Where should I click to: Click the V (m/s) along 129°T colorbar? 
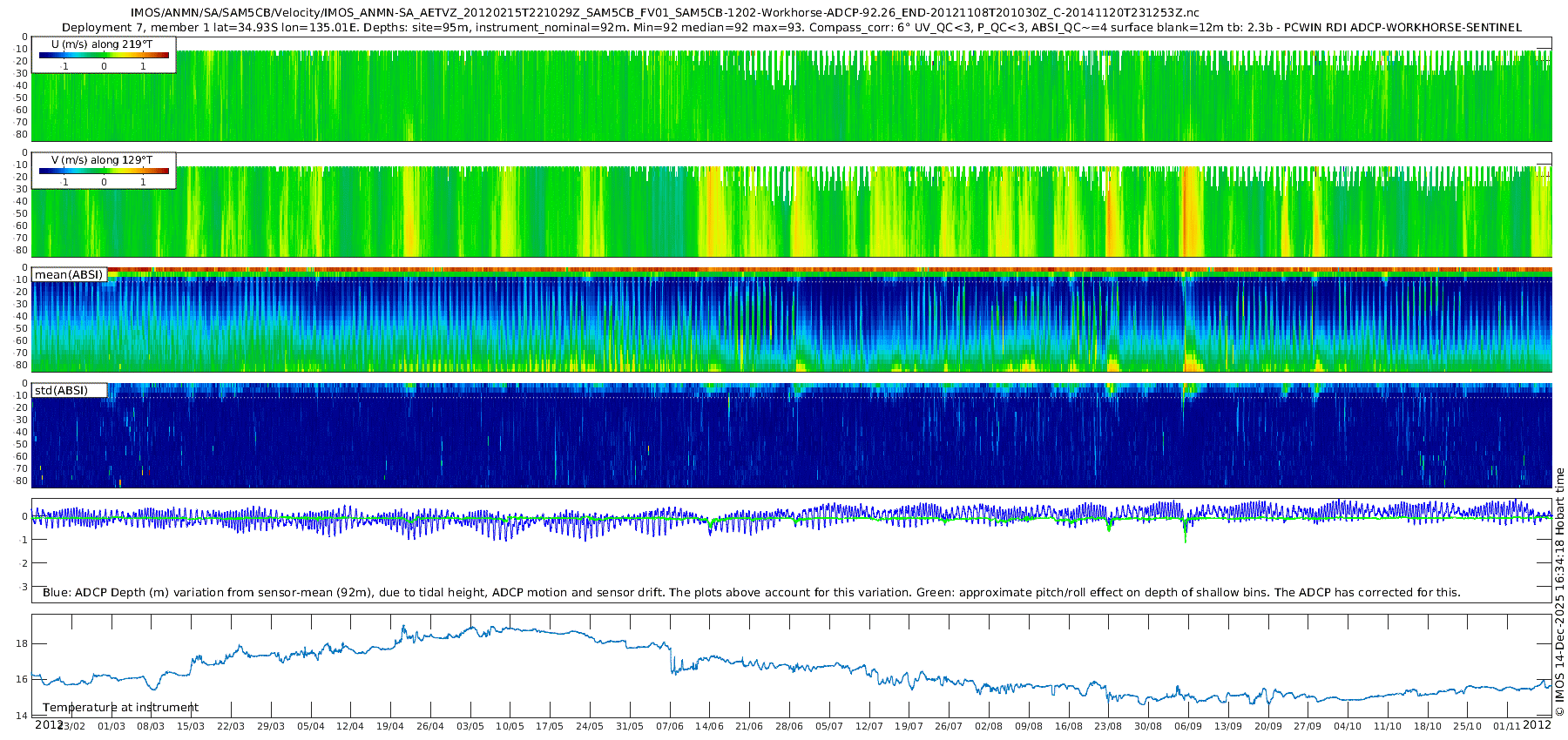(x=104, y=172)
